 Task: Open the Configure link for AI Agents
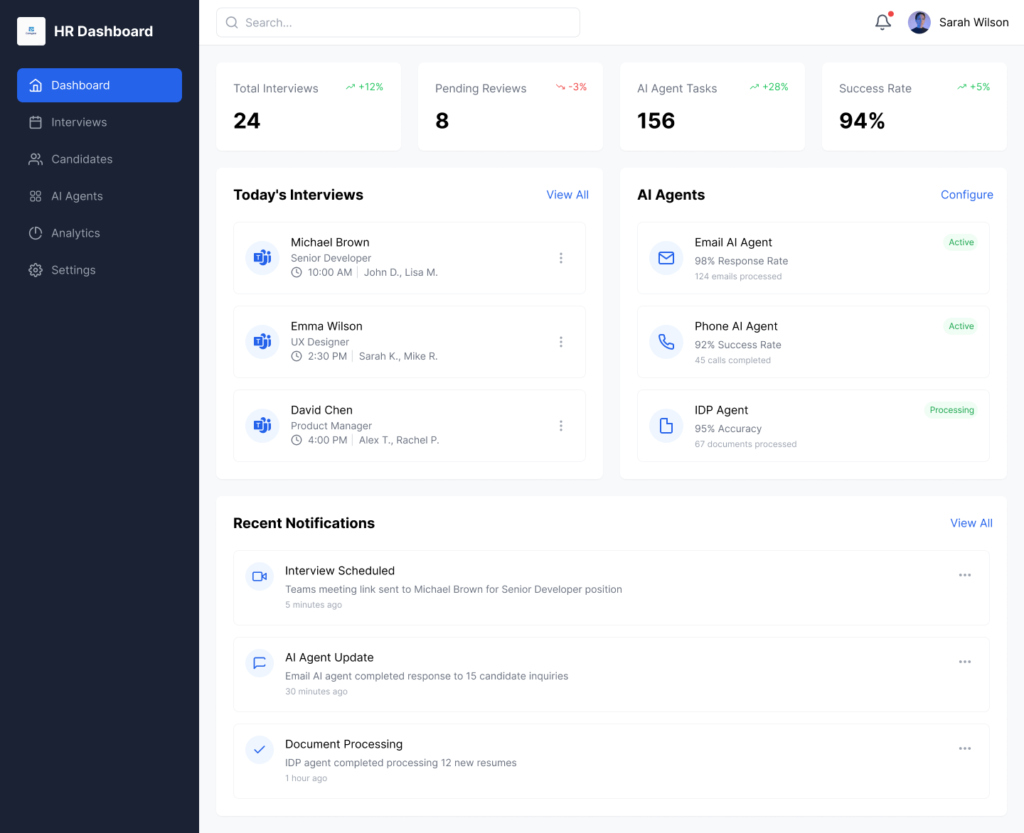967,195
